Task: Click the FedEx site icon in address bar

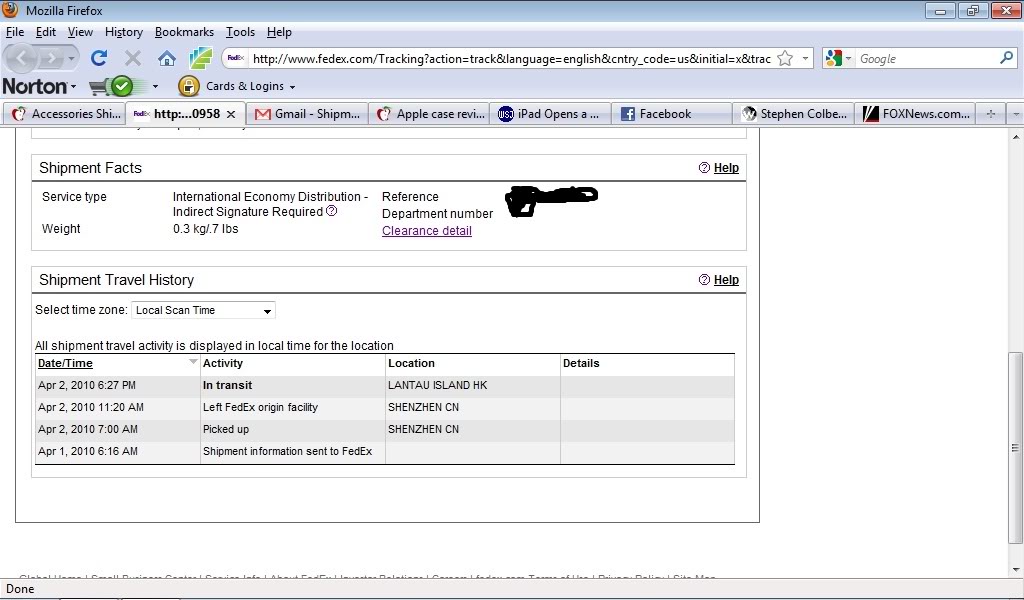Action: [x=236, y=58]
